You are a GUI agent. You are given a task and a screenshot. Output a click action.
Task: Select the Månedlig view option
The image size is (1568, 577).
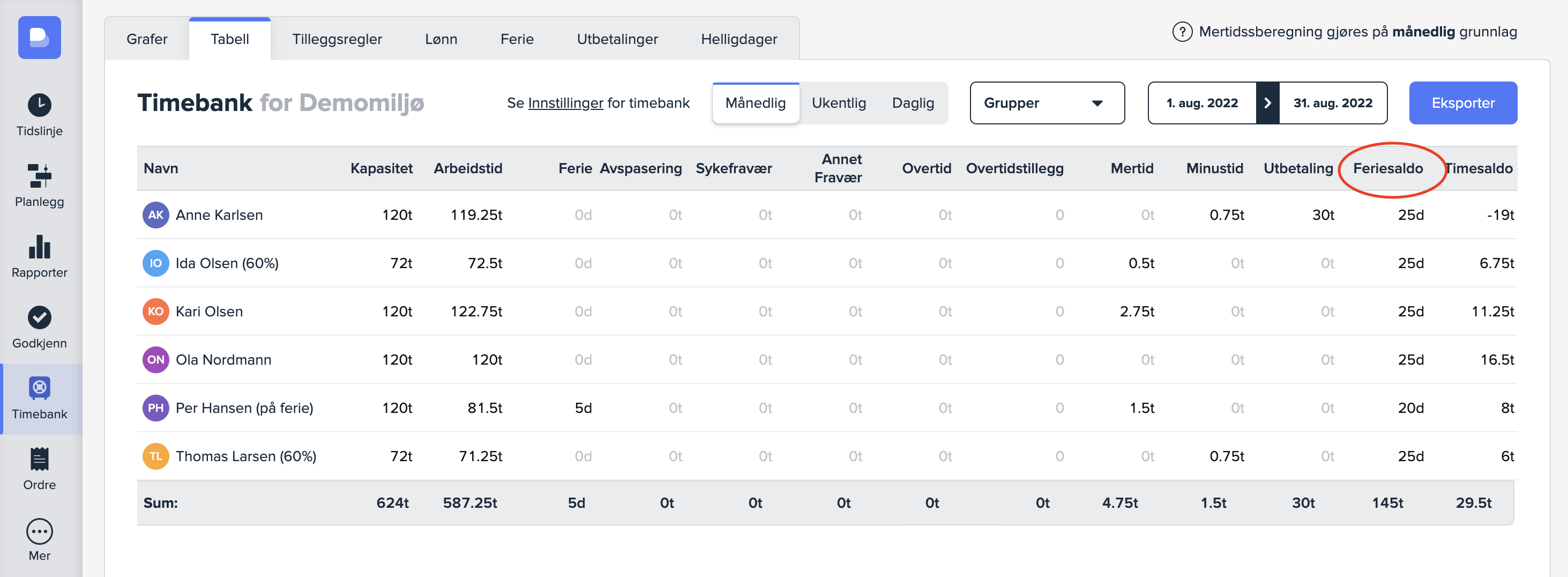point(755,103)
